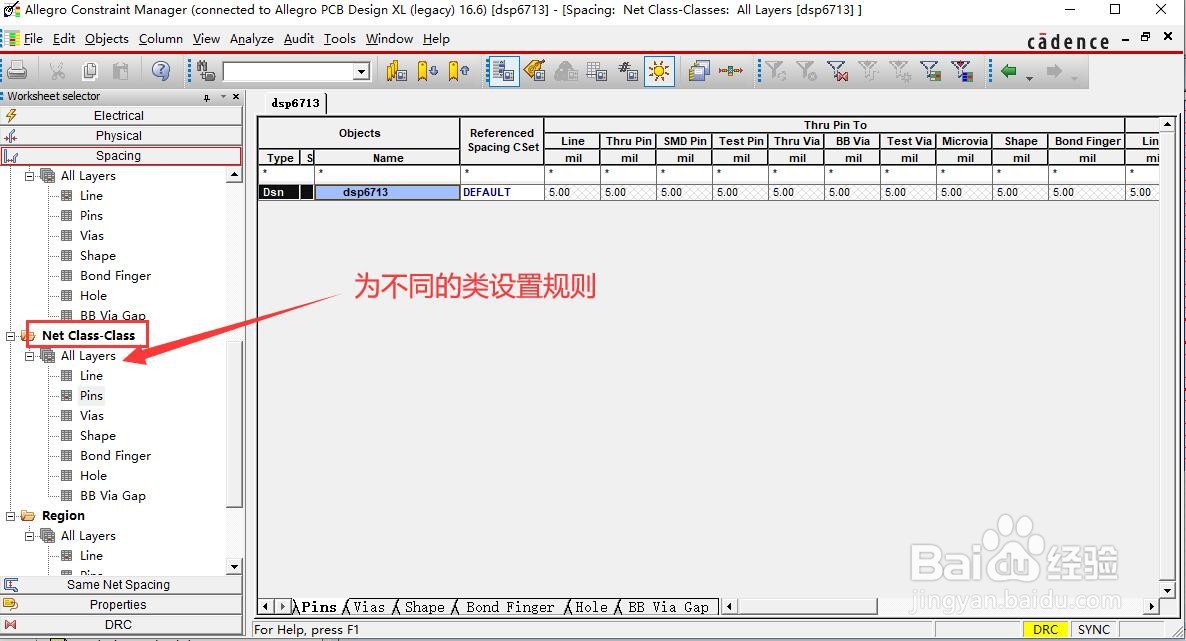This screenshot has height=641, width=1186.
Task: Select Hole under Net Class-Class All Layers
Action: (x=93, y=475)
